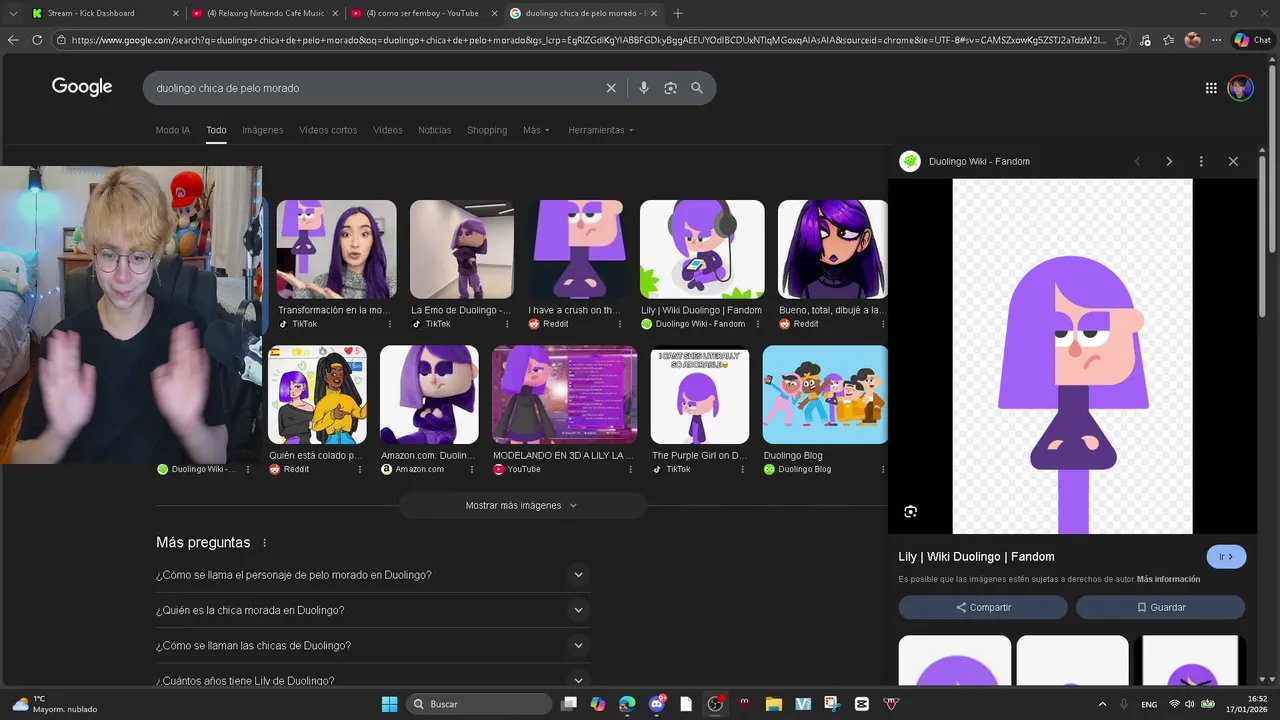Open browser Settings and more menu
The width and height of the screenshot is (1280, 720).
coord(1216,40)
